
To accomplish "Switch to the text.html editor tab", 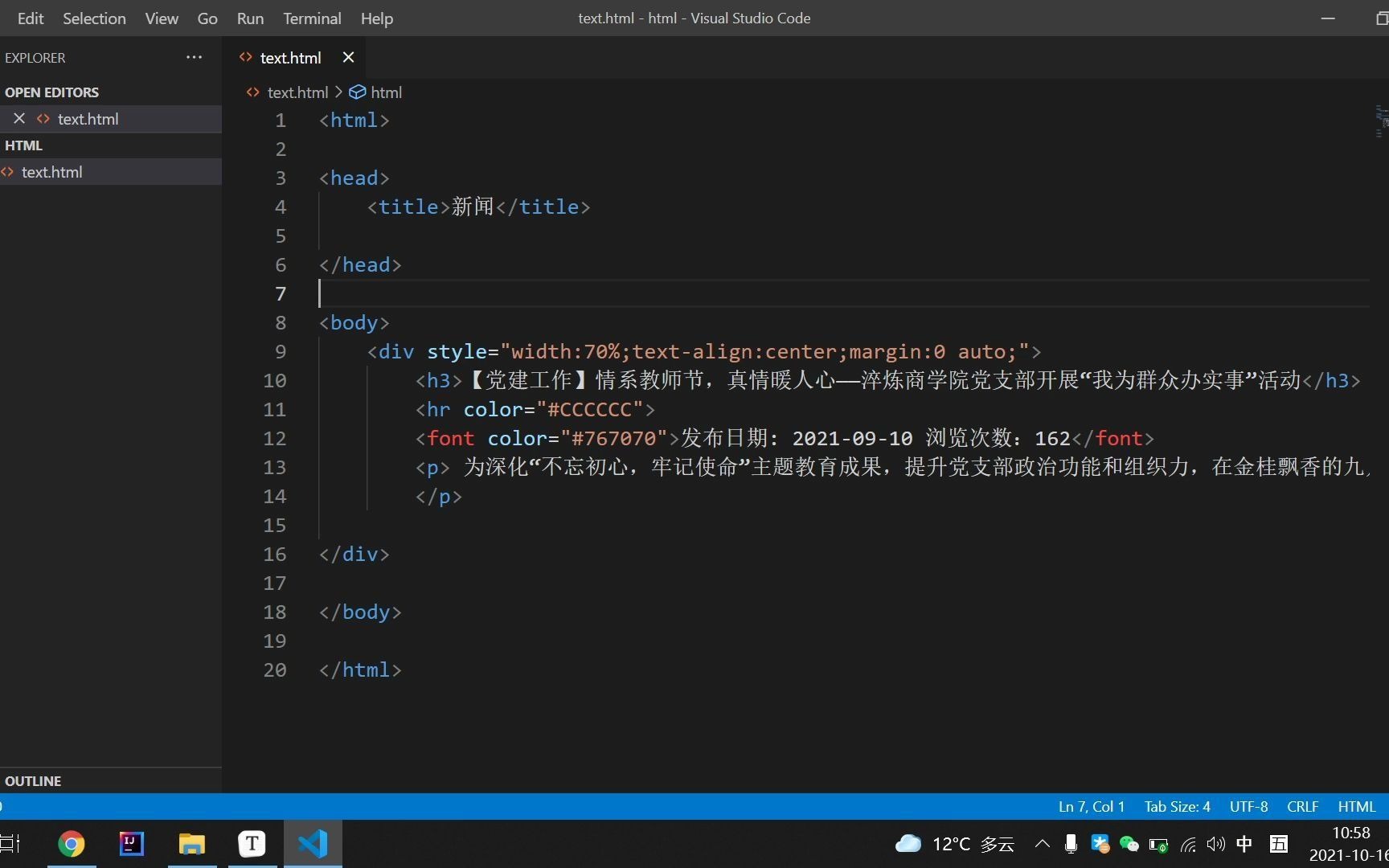I will pyautogui.click(x=290, y=57).
